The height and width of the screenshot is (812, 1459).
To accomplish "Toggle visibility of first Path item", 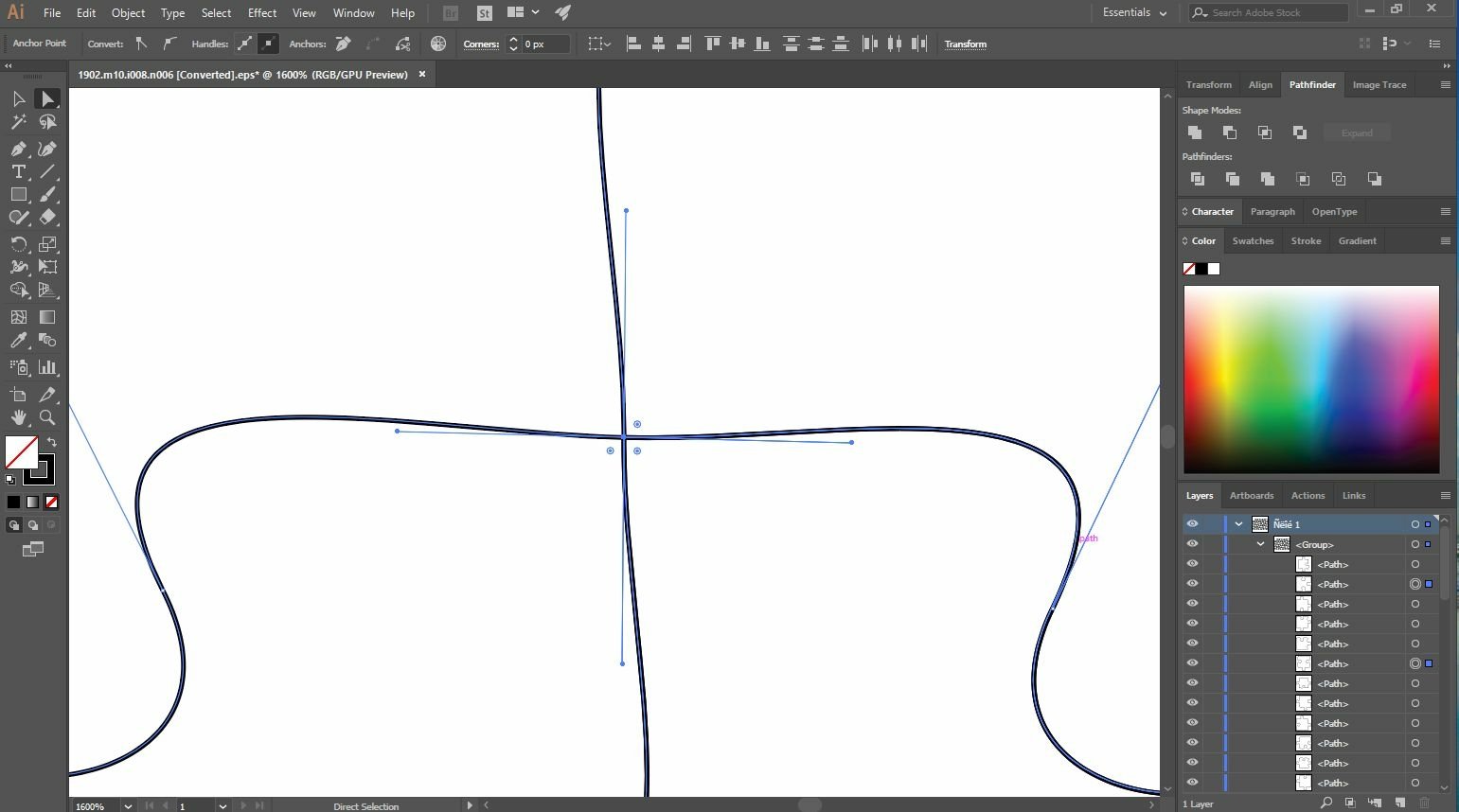I will [x=1192, y=564].
